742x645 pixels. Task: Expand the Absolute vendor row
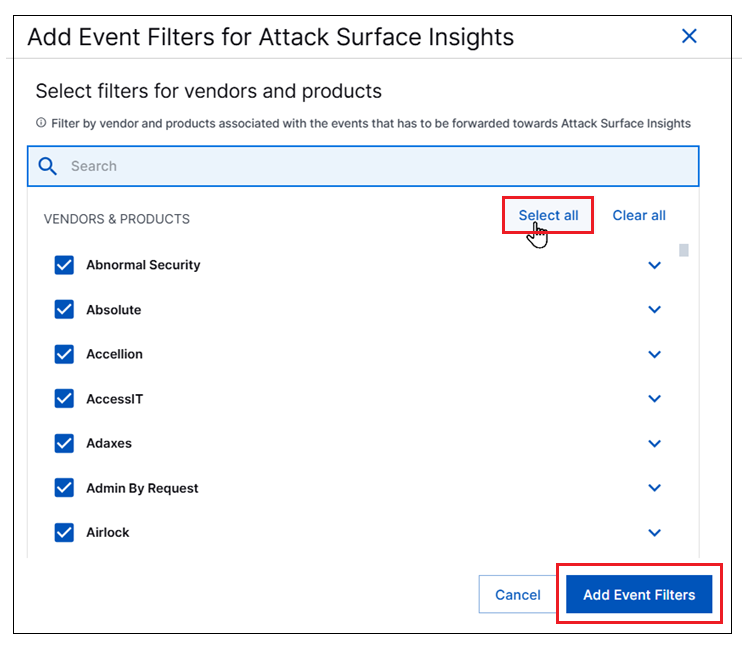655,310
